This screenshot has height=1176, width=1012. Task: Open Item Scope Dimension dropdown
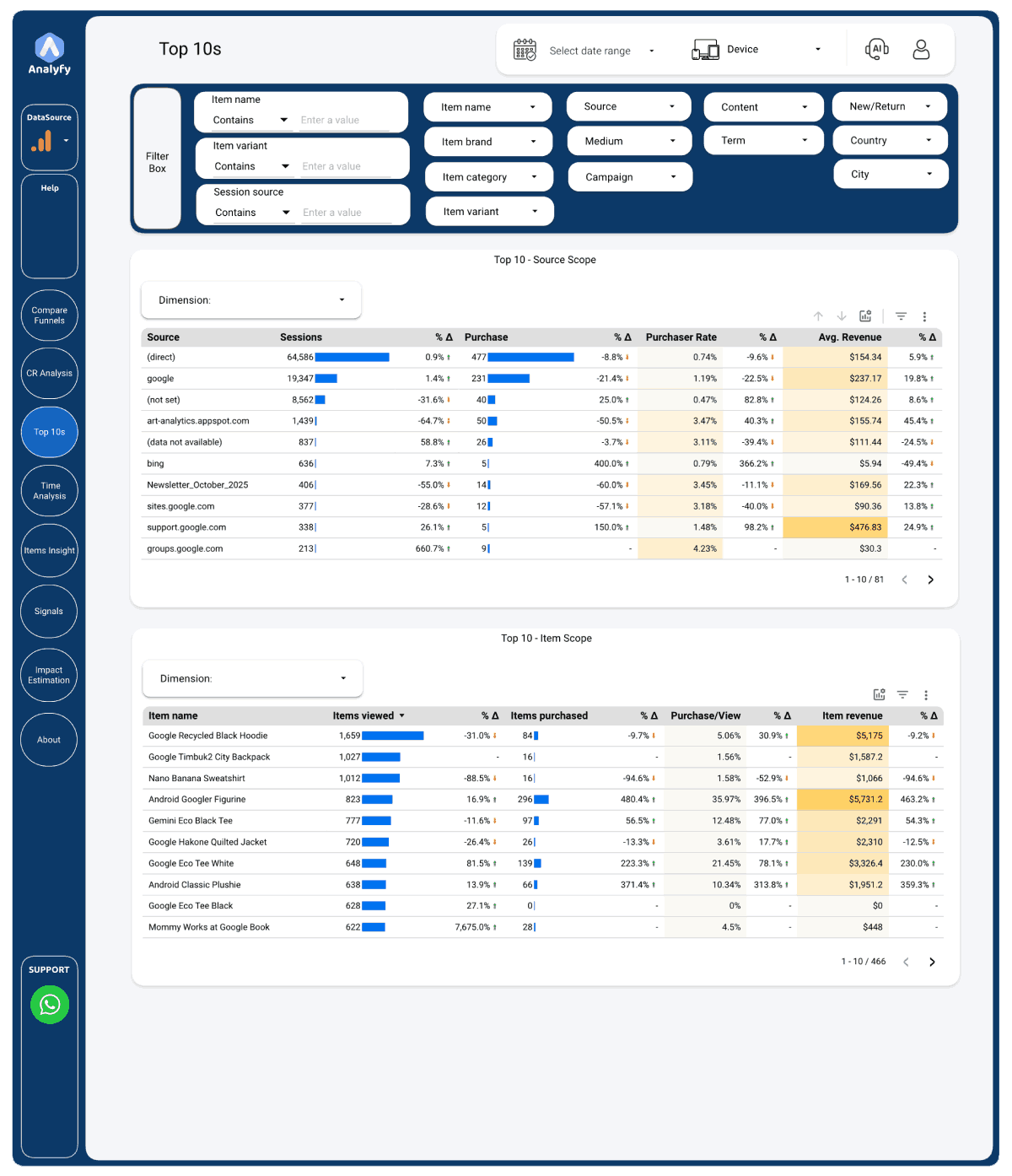pyautogui.click(x=253, y=678)
